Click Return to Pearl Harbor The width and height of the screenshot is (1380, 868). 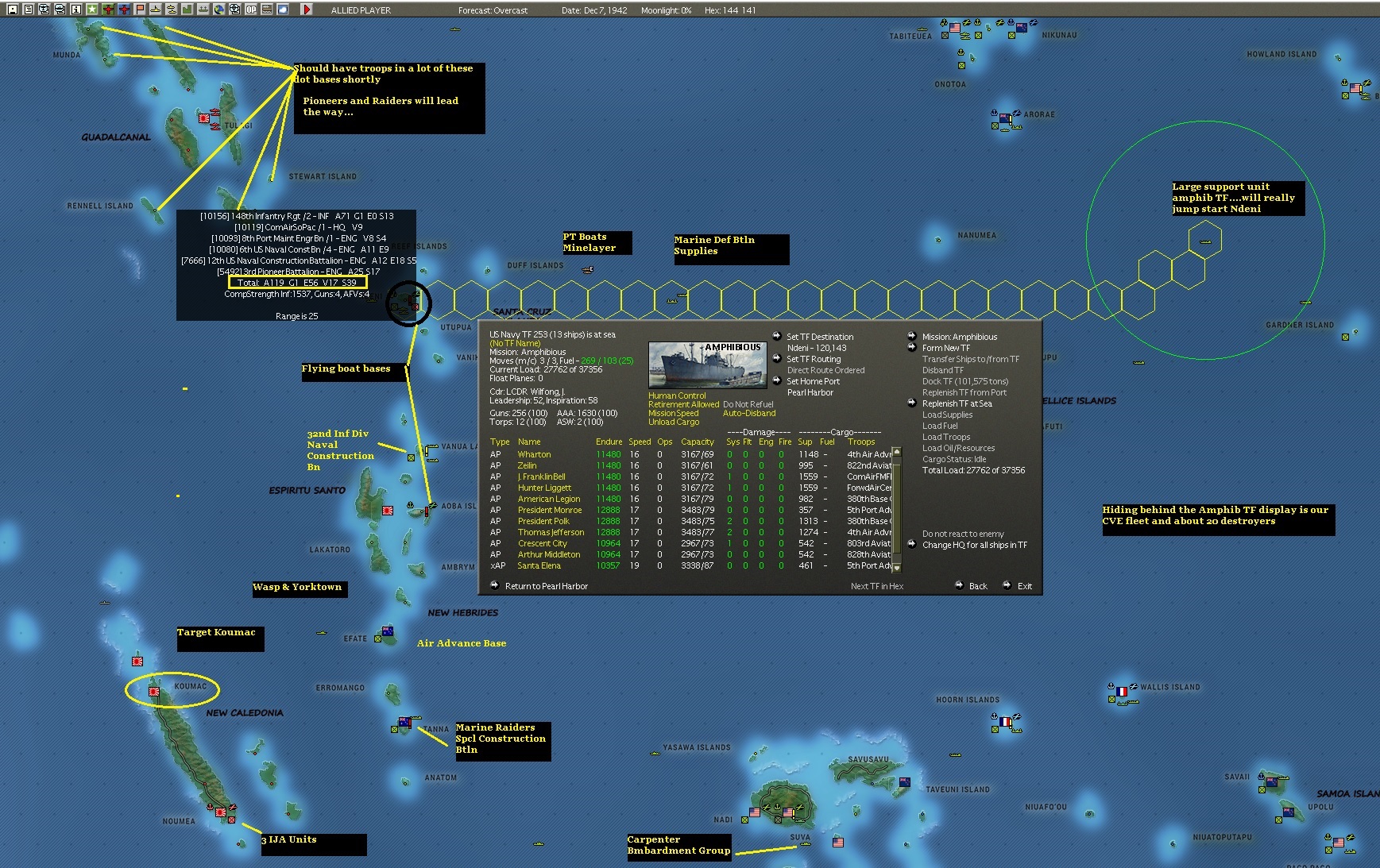(547, 586)
